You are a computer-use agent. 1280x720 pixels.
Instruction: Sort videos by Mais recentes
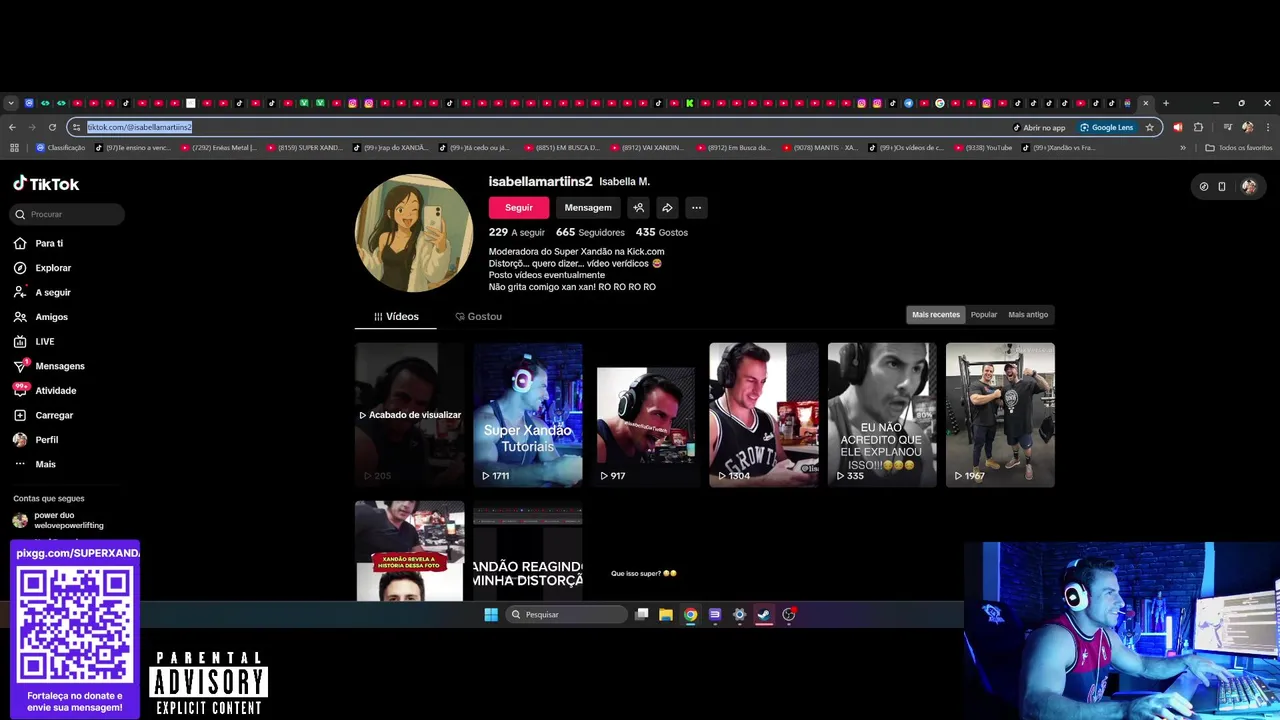pyautogui.click(x=936, y=315)
